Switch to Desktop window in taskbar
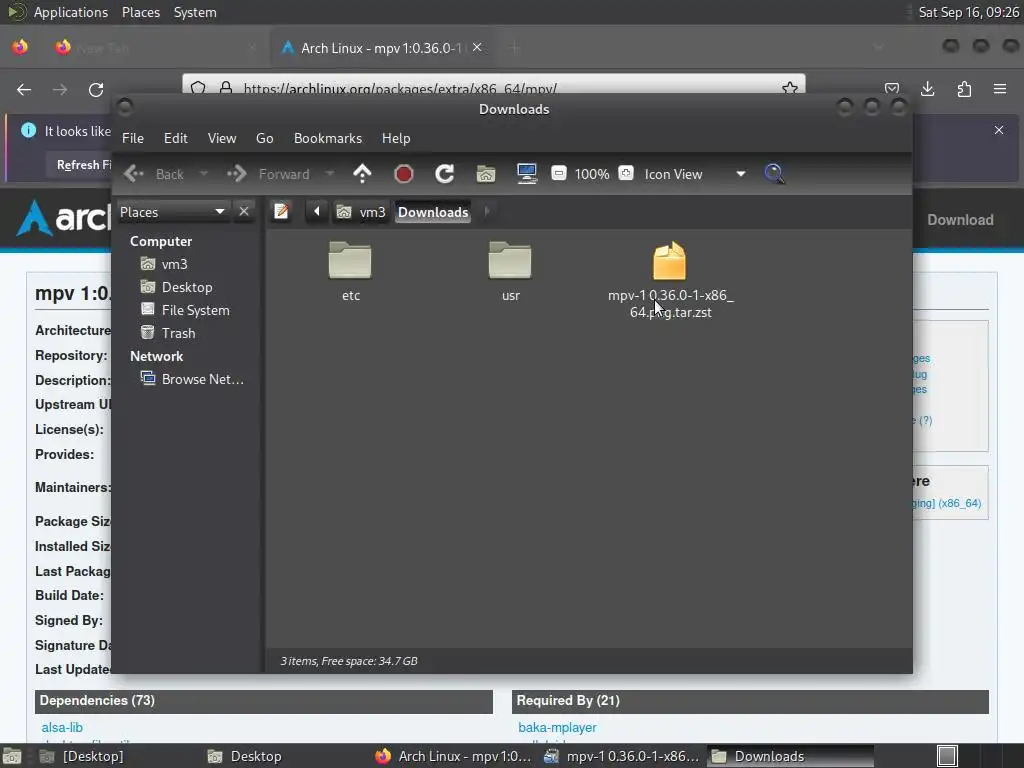This screenshot has width=1024, height=768. [x=245, y=756]
